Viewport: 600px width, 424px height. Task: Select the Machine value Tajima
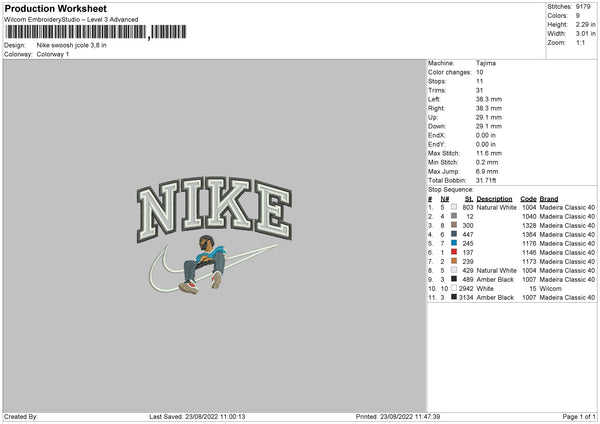click(486, 63)
